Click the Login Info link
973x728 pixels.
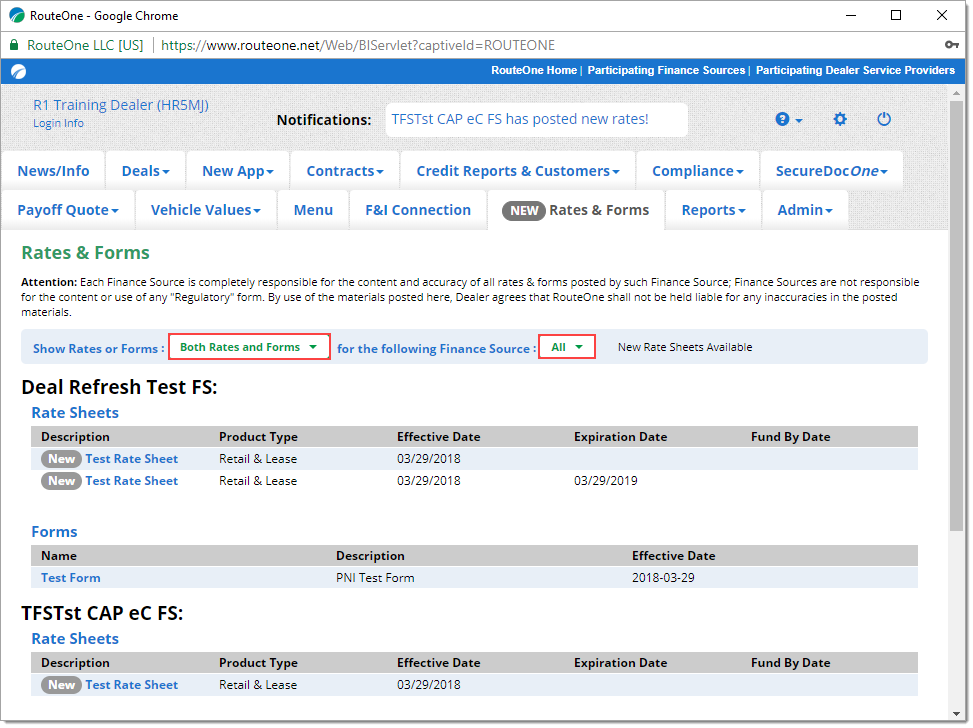click(x=58, y=123)
